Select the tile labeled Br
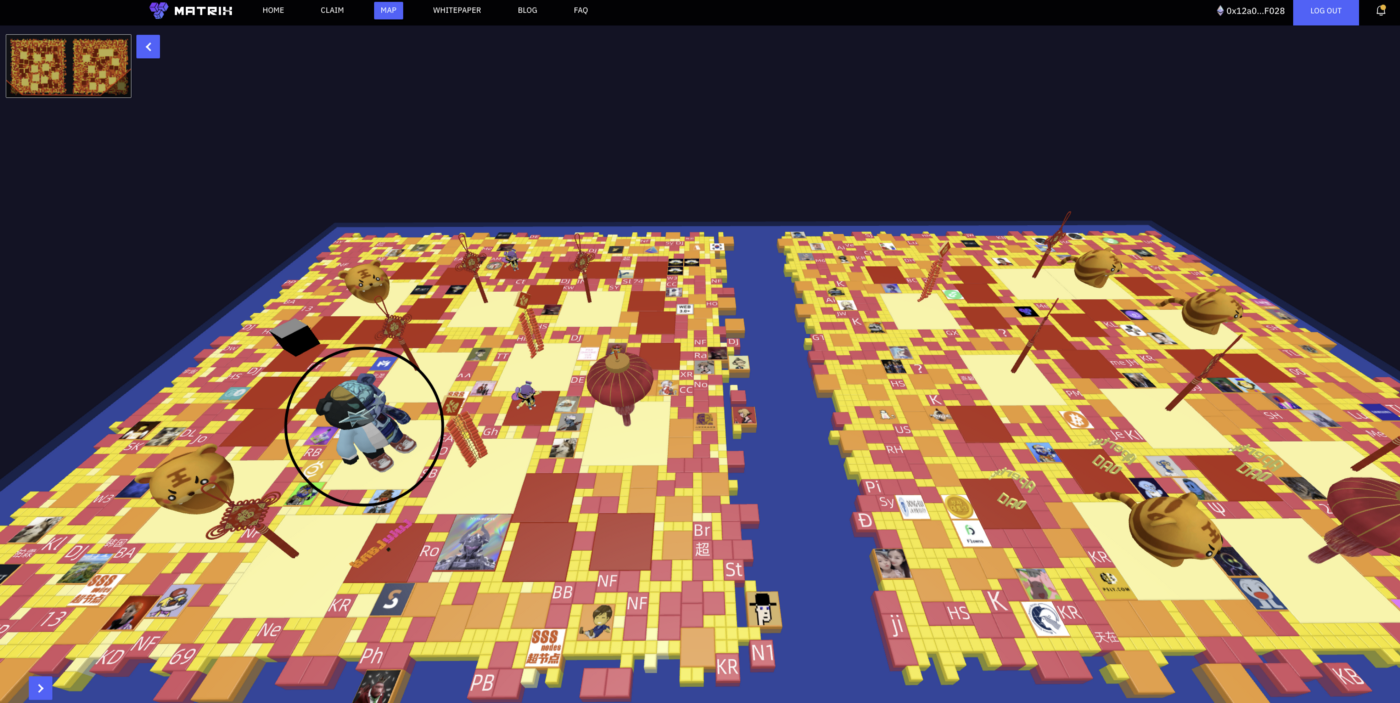 (702, 530)
